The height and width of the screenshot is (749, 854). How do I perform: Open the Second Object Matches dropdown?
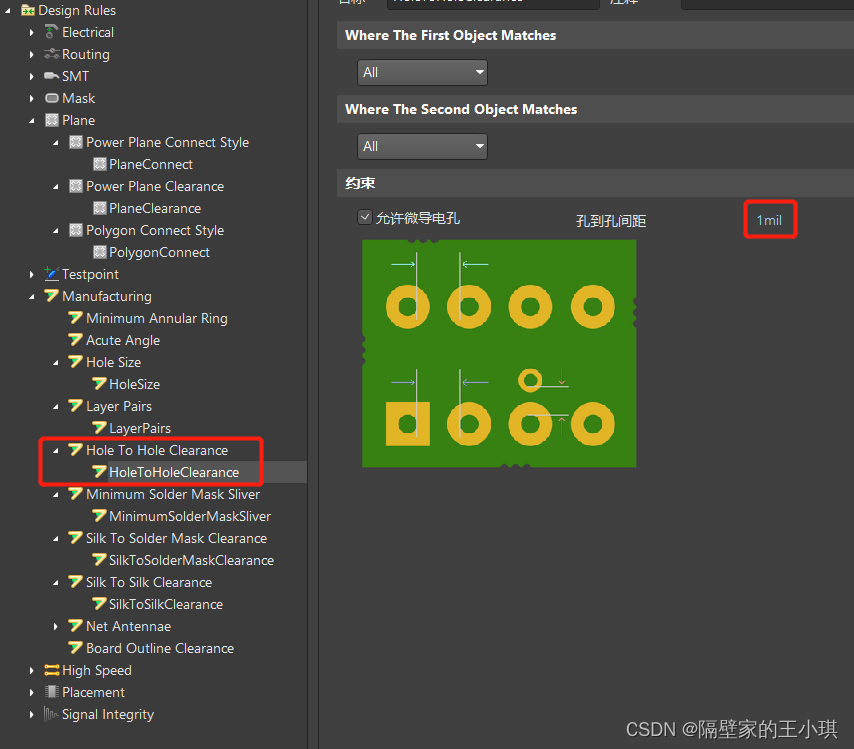point(422,146)
